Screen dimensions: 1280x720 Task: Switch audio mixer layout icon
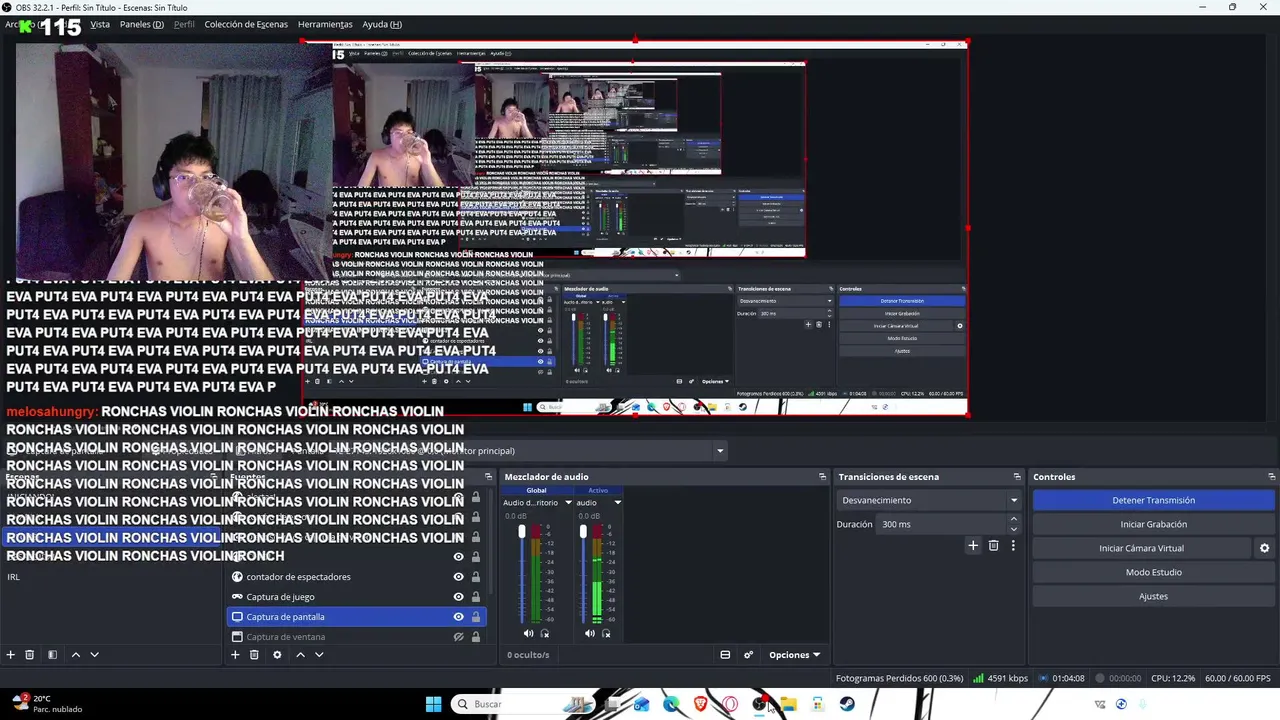pyautogui.click(x=725, y=655)
